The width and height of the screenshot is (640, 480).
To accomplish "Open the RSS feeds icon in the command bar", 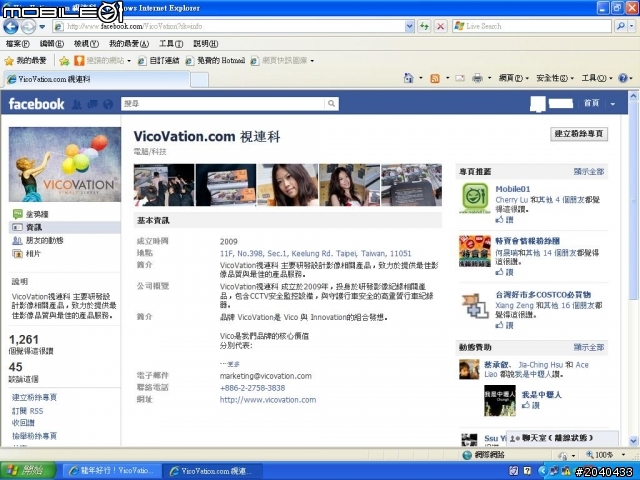I will click(435, 78).
